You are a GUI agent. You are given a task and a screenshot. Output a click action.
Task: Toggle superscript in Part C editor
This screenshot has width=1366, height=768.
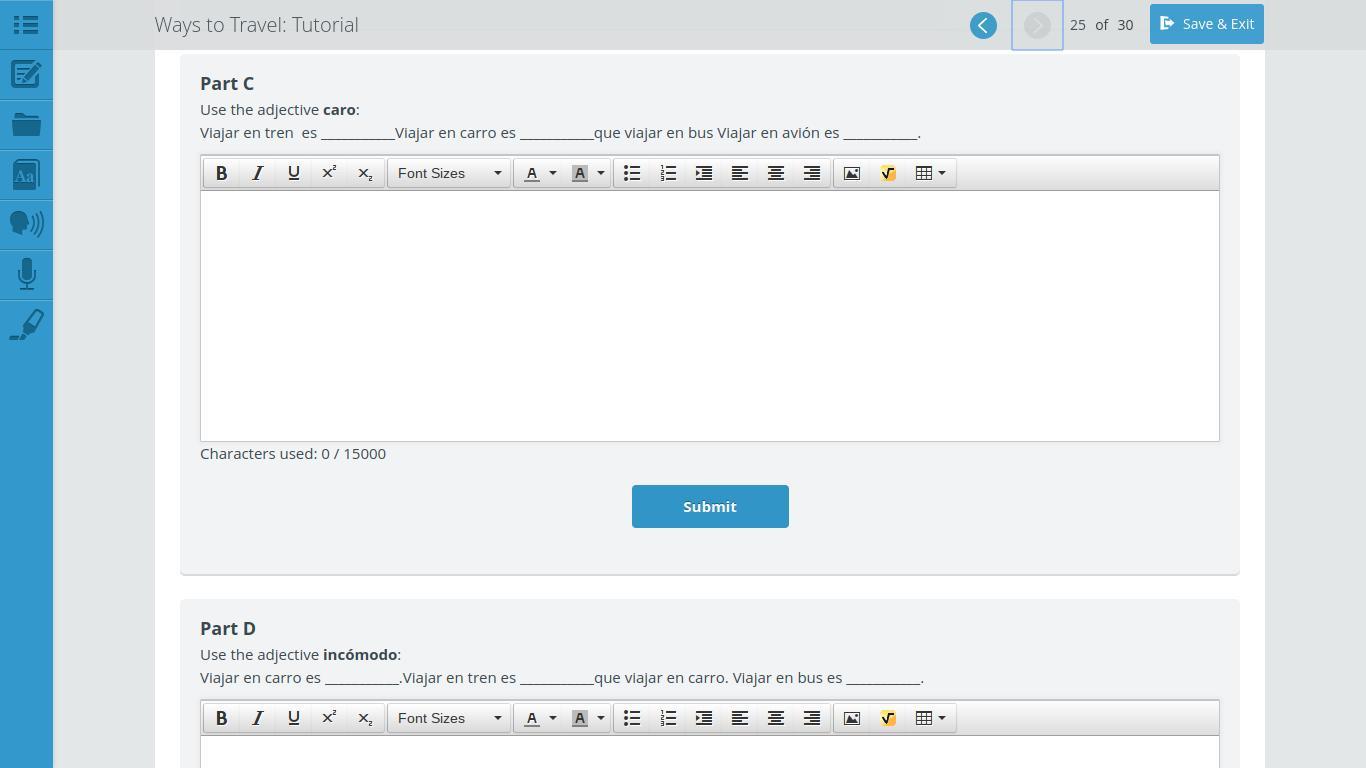pyautogui.click(x=329, y=173)
